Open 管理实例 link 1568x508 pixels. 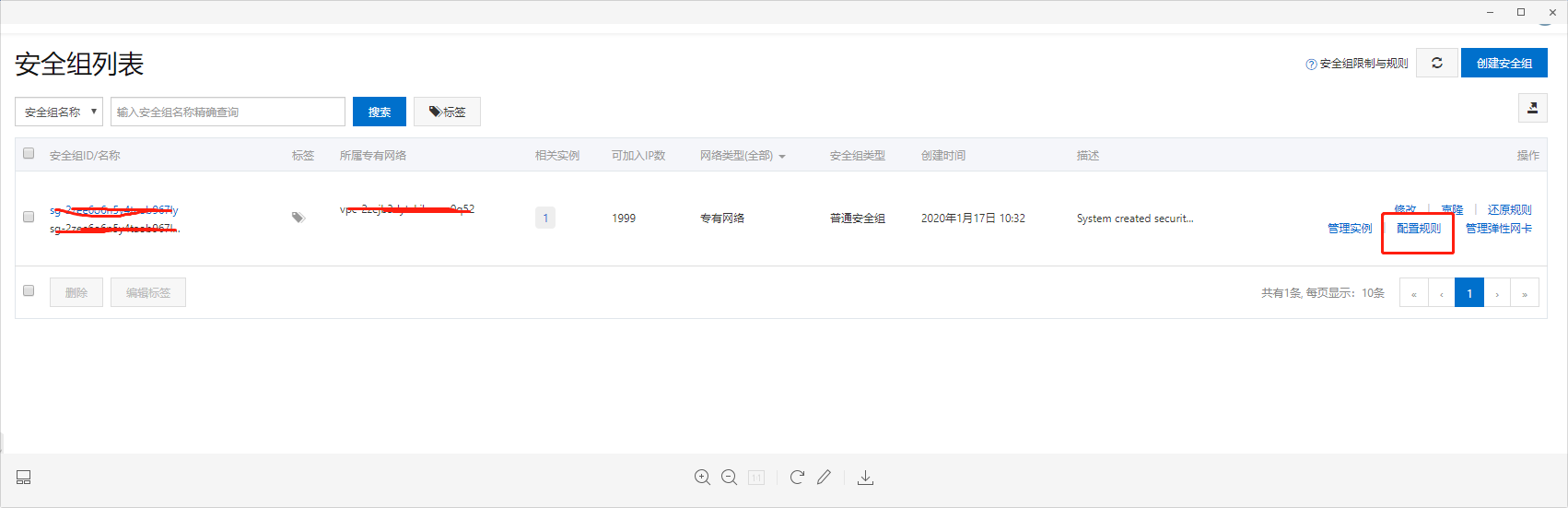[x=1350, y=229]
